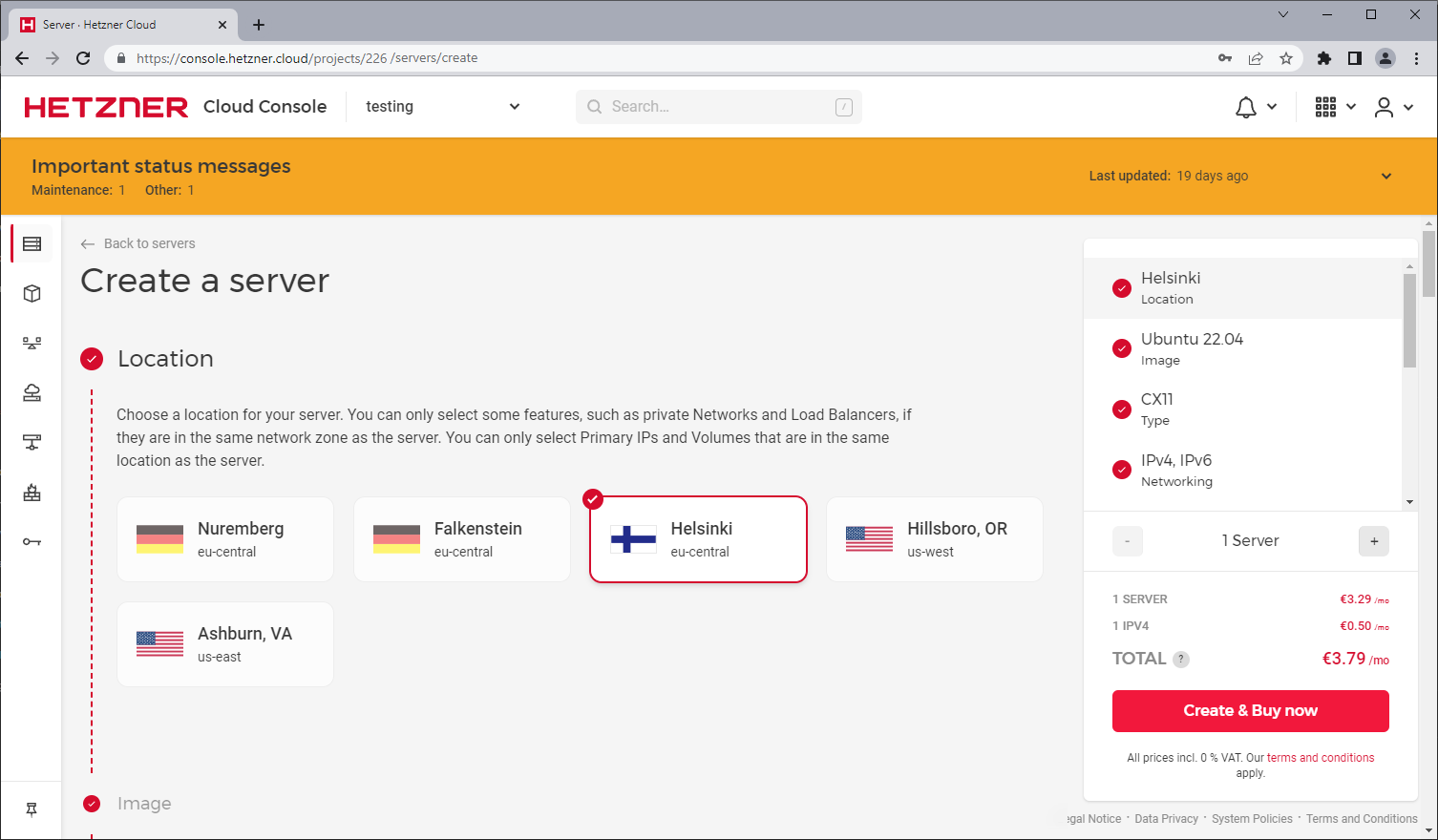Jump to Location step in summary

coord(1242,287)
